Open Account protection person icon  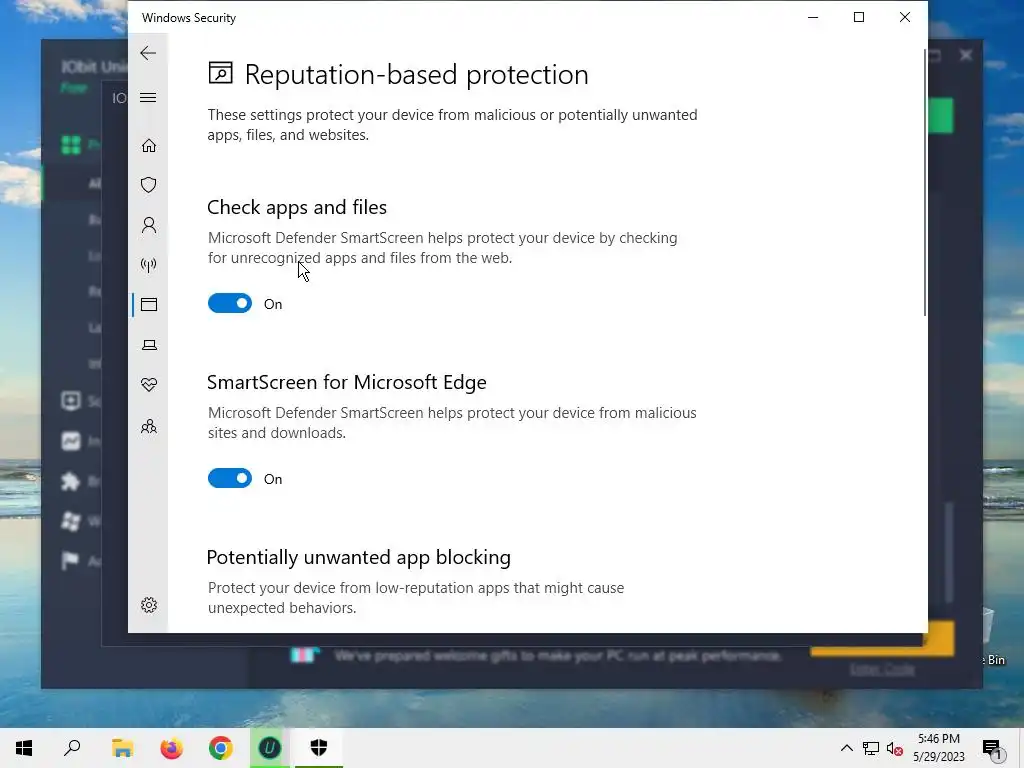coord(149,225)
